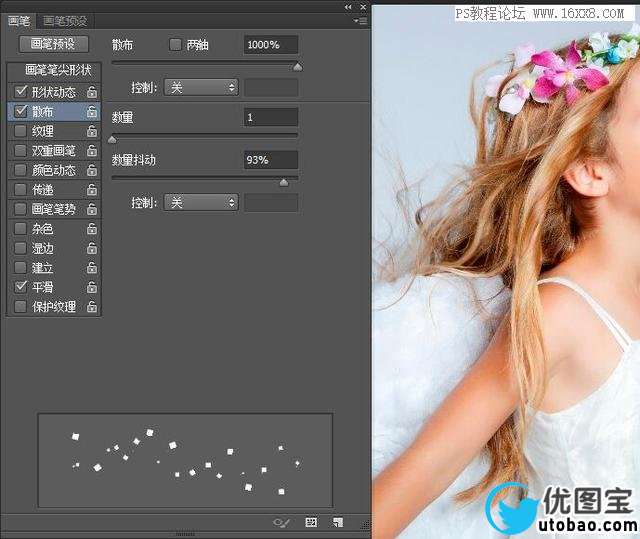
Task: Select the 传递 label in list
Action: [x=42, y=190]
